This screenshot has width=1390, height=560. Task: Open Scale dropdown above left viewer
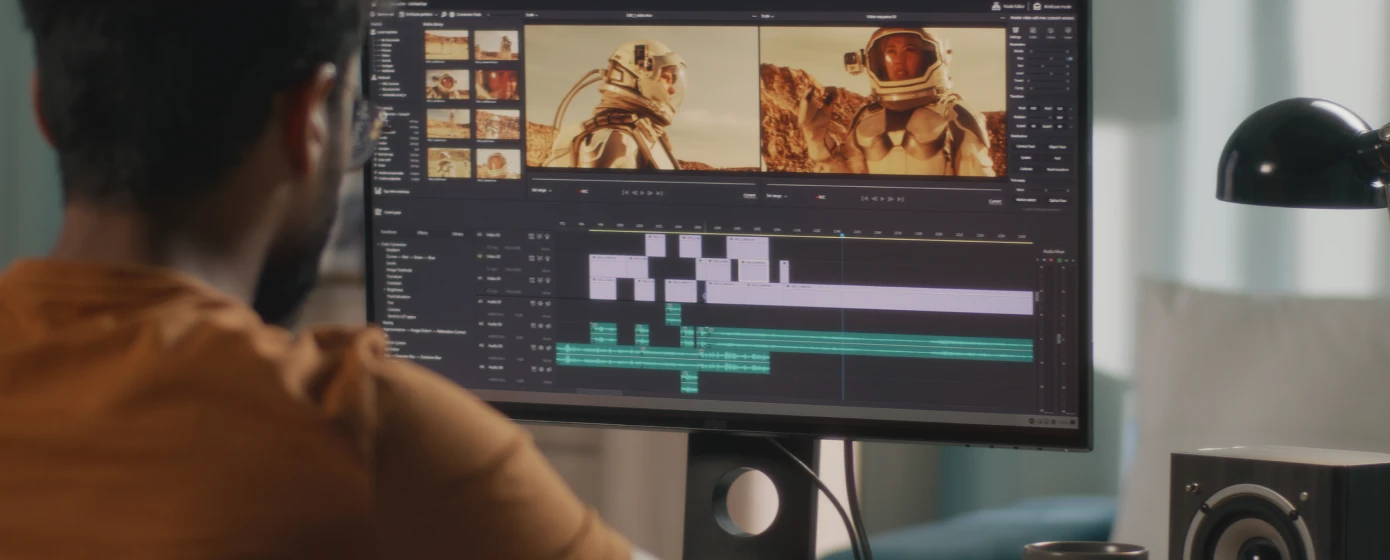[x=532, y=15]
